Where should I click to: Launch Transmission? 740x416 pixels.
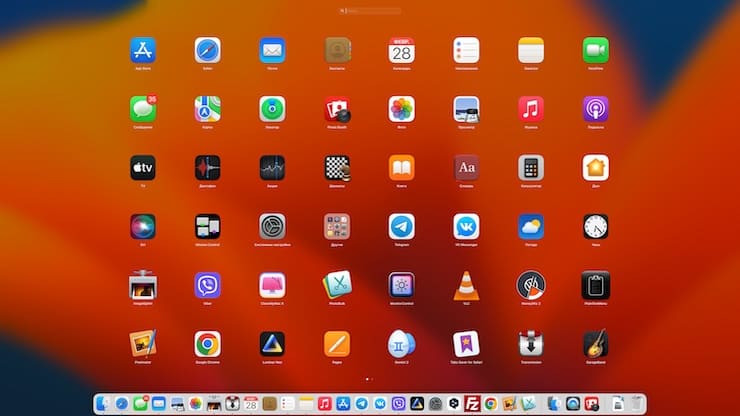531,344
